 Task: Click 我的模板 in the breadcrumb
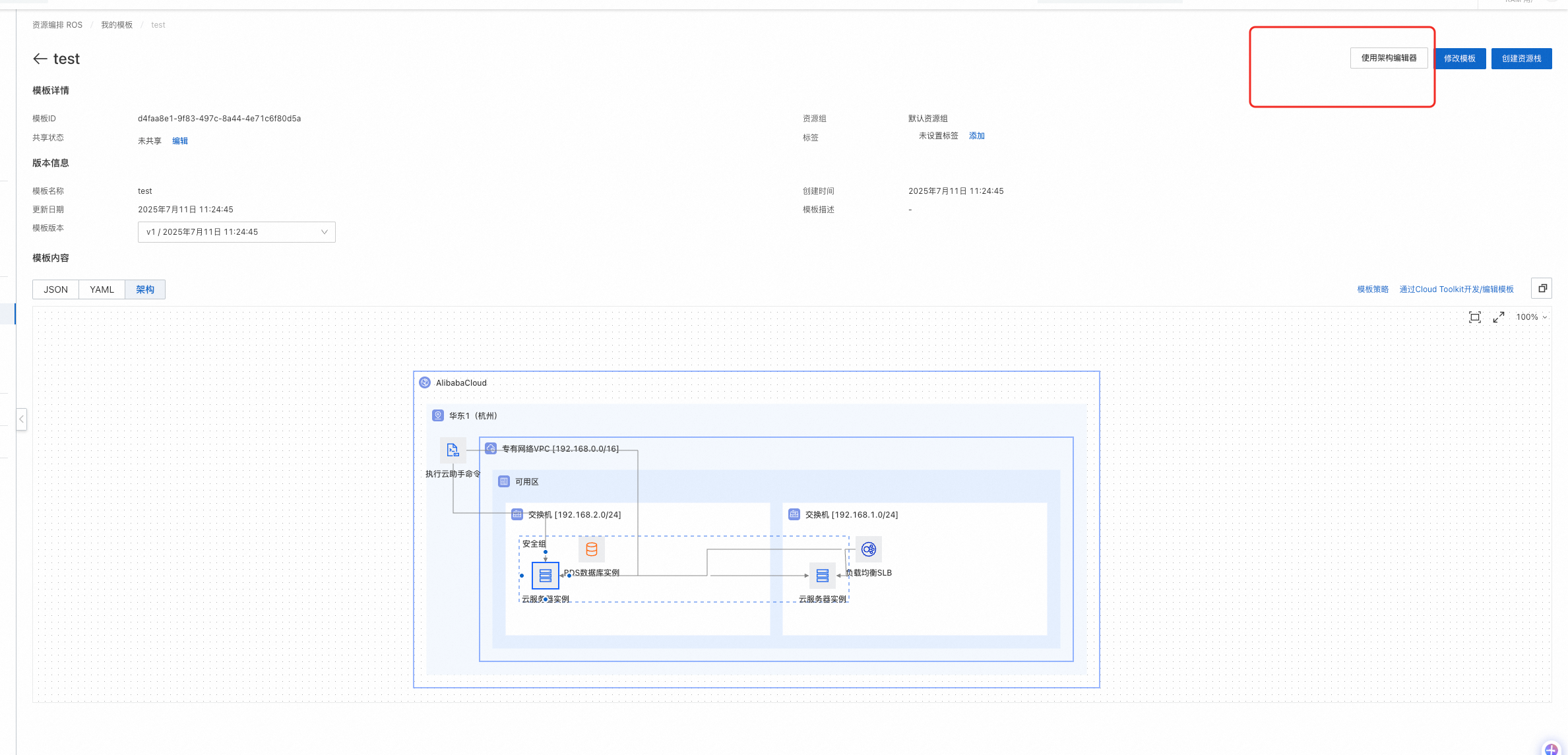pos(117,25)
